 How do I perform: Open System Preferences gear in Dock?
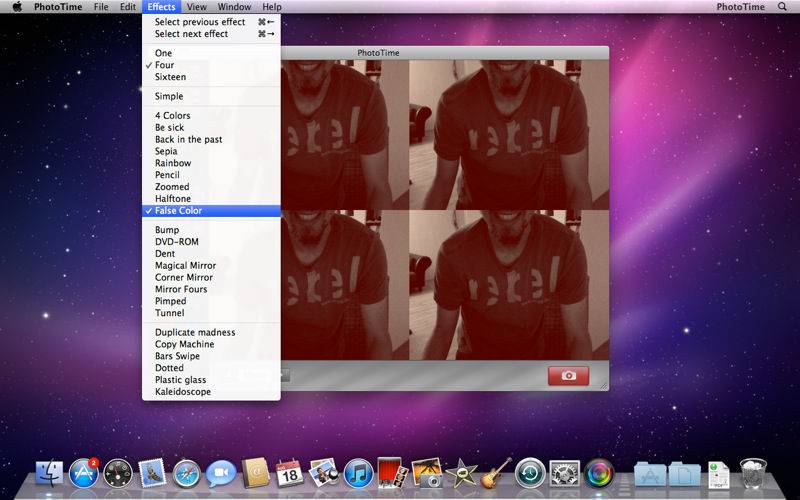coord(565,471)
